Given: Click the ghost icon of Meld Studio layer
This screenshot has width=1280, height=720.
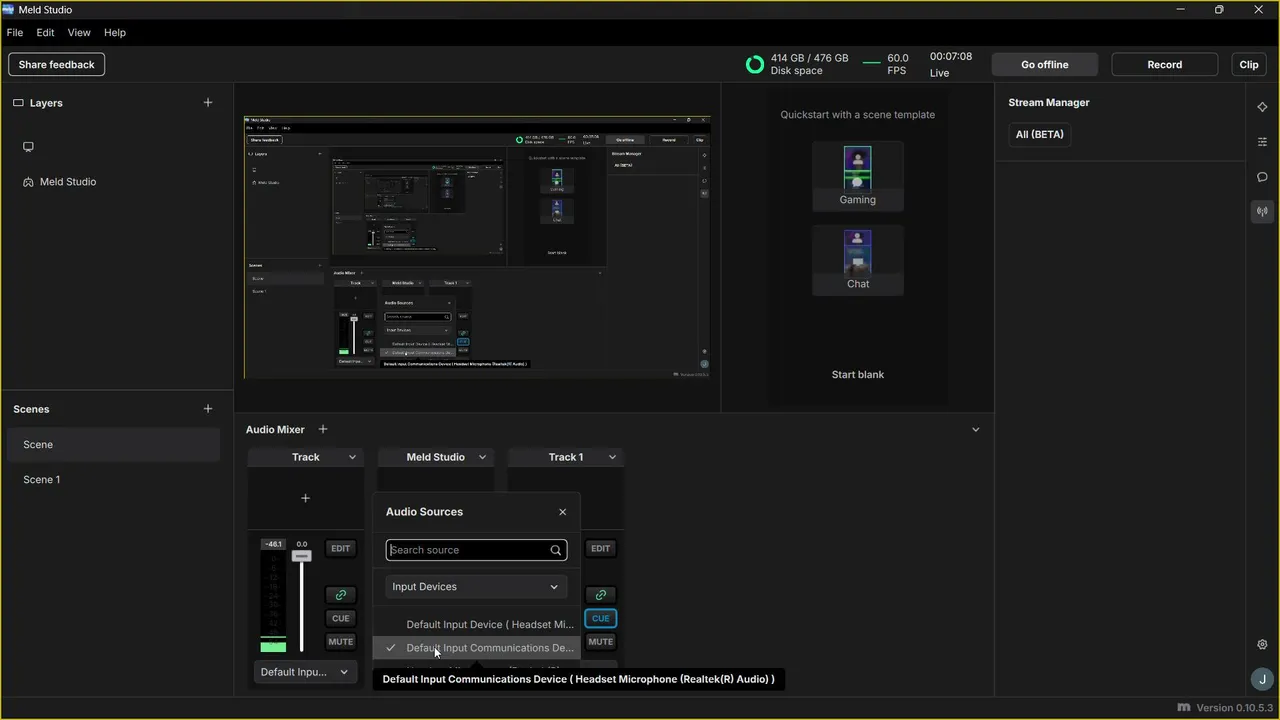Looking at the screenshot, I should click(28, 182).
